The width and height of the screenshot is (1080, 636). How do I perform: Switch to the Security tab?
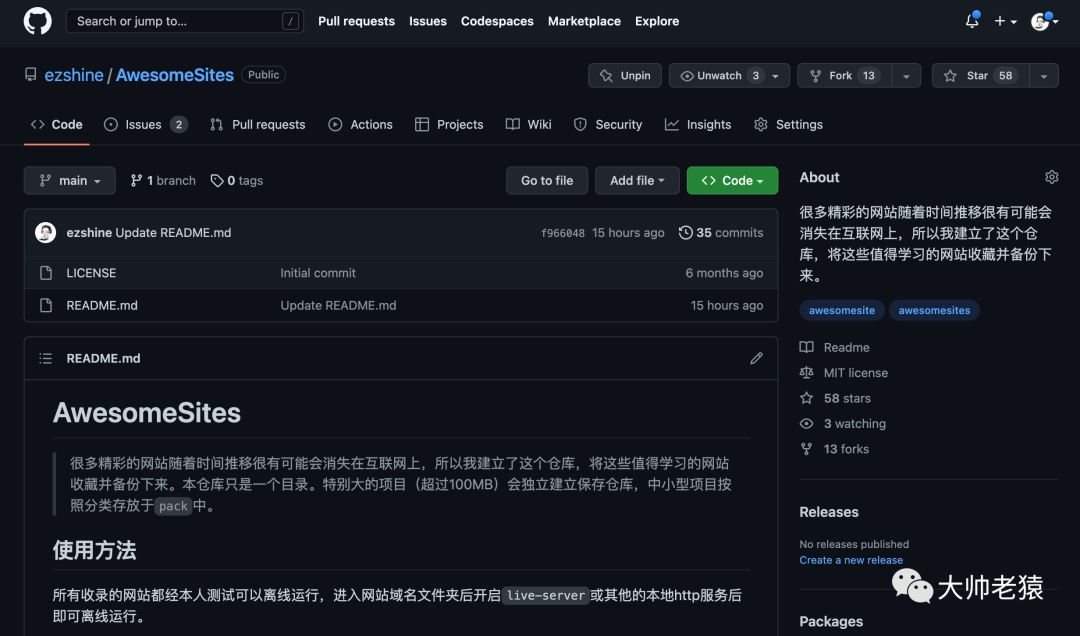608,125
